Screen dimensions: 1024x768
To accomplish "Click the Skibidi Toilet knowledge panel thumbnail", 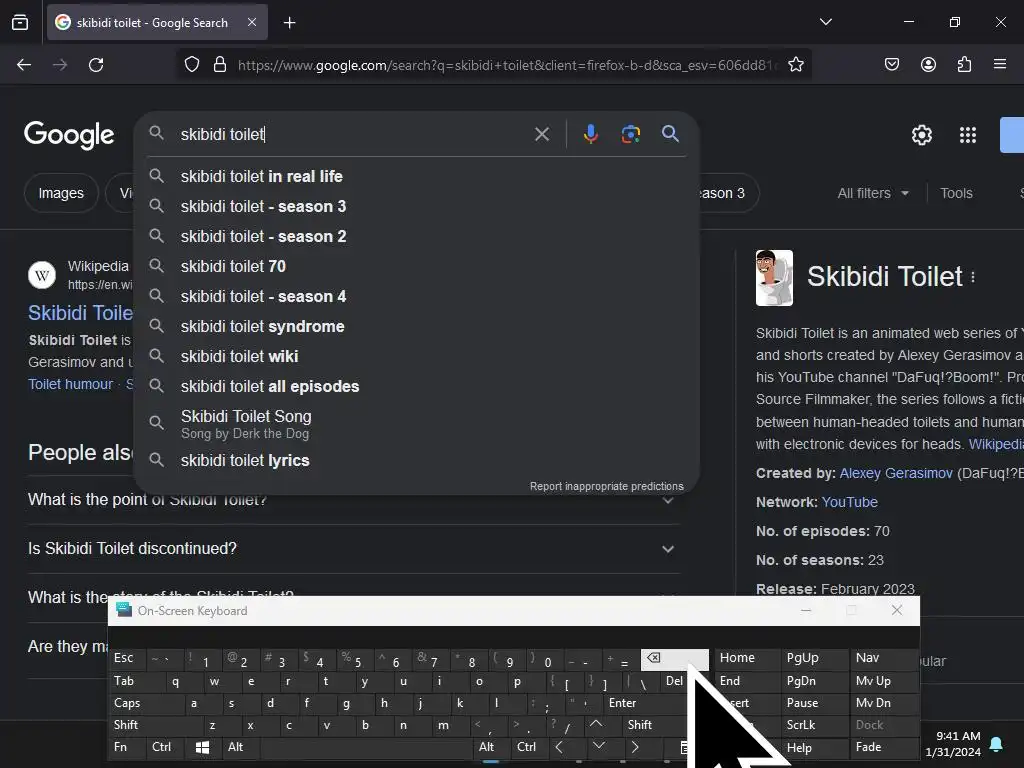I will 774,278.
